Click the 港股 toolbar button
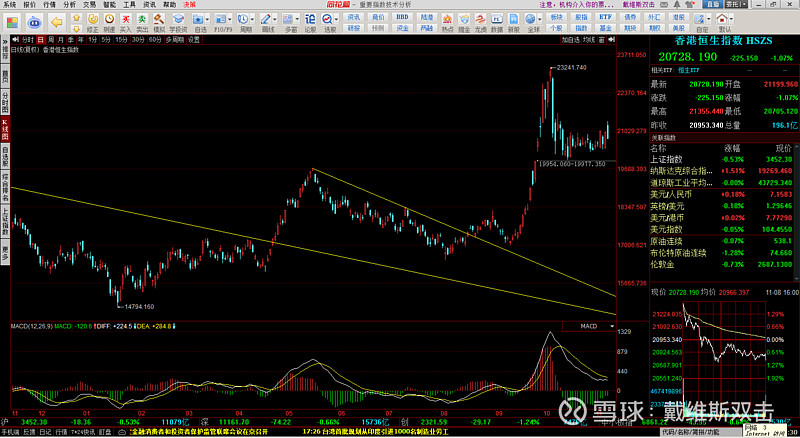The image size is (800, 438). click(679, 17)
